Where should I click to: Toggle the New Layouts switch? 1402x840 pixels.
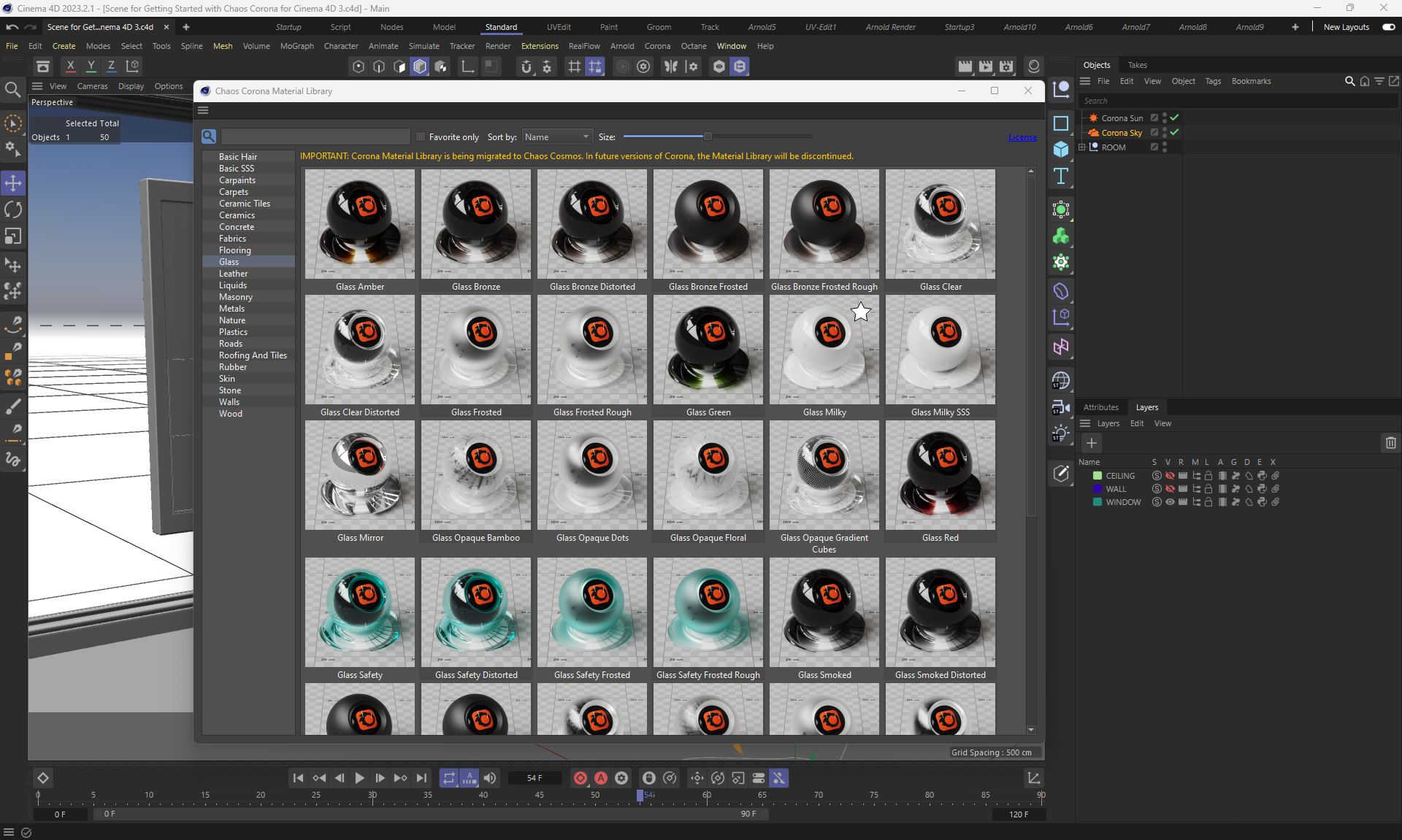[x=1388, y=27]
